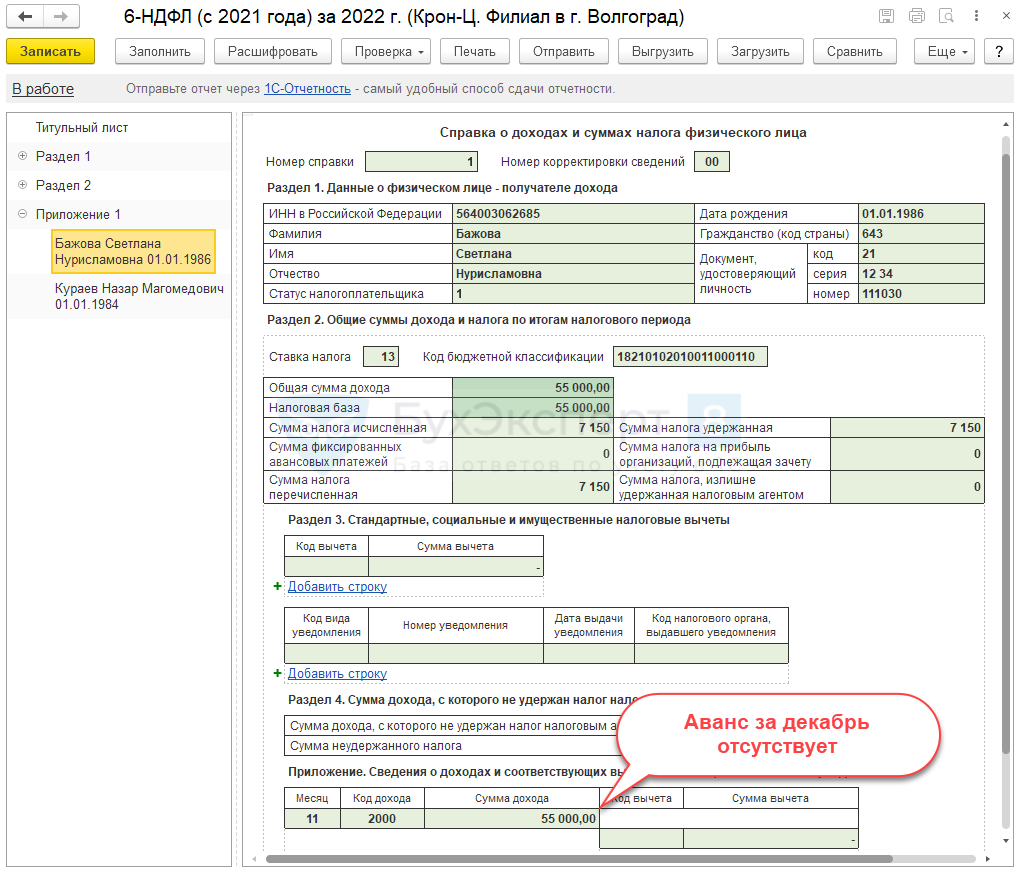Click the Расшифровать button
Image resolution: width=1018 pixels, height=870 pixels.
pos(273,51)
